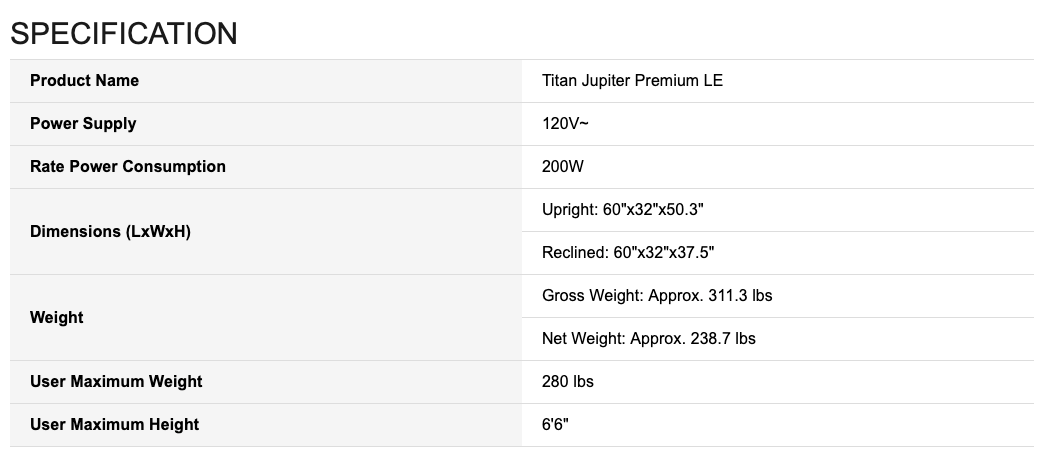The width and height of the screenshot is (1049, 461).
Task: Select the User Maximum Weight label
Action: click(x=116, y=382)
